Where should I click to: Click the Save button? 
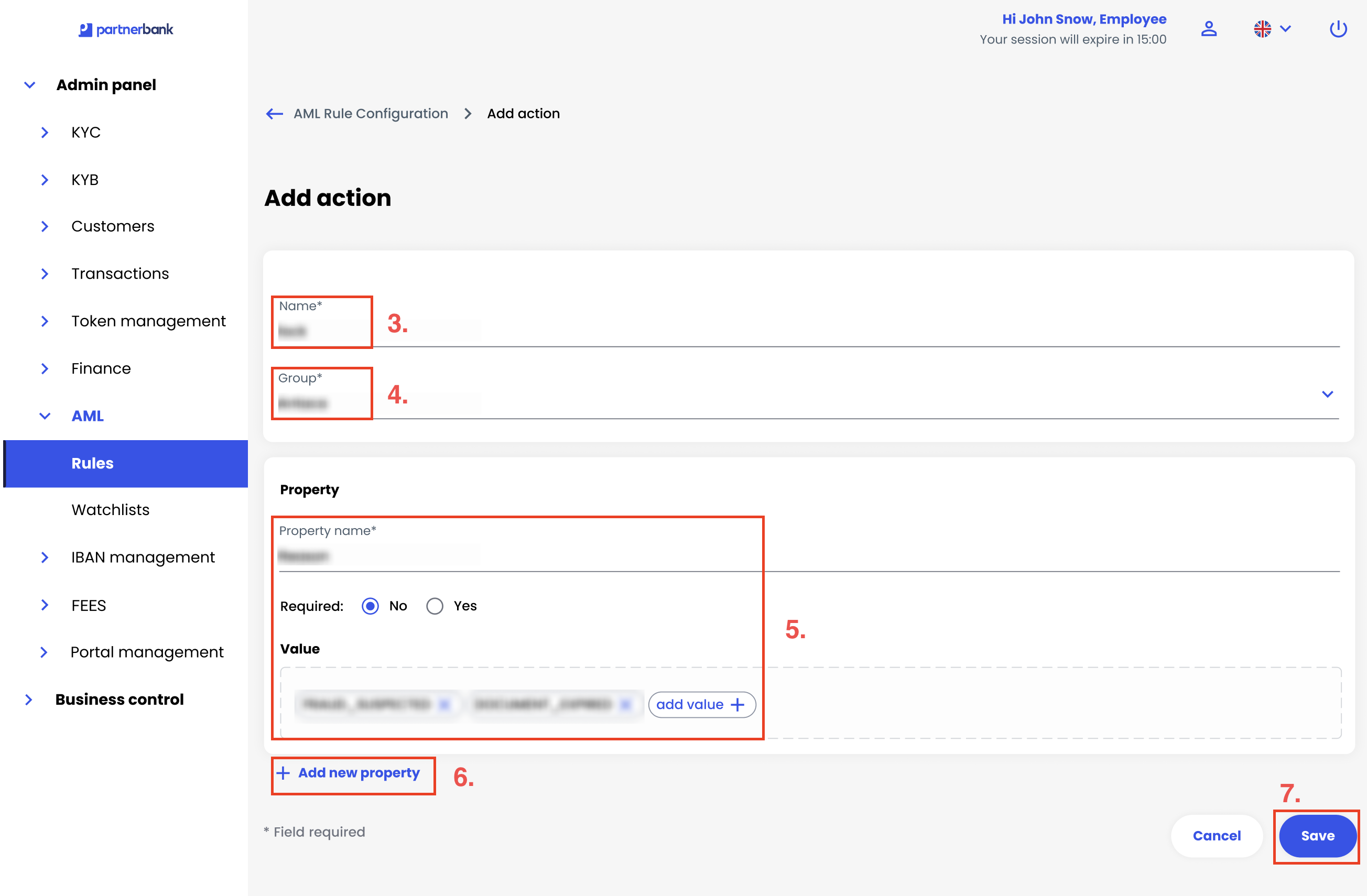point(1317,836)
